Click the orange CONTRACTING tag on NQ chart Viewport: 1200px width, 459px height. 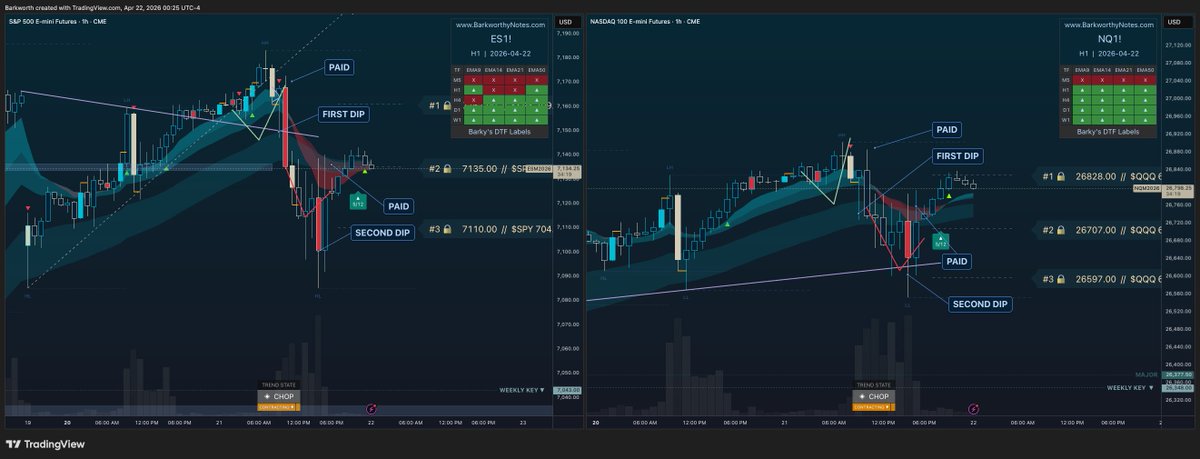point(872,407)
